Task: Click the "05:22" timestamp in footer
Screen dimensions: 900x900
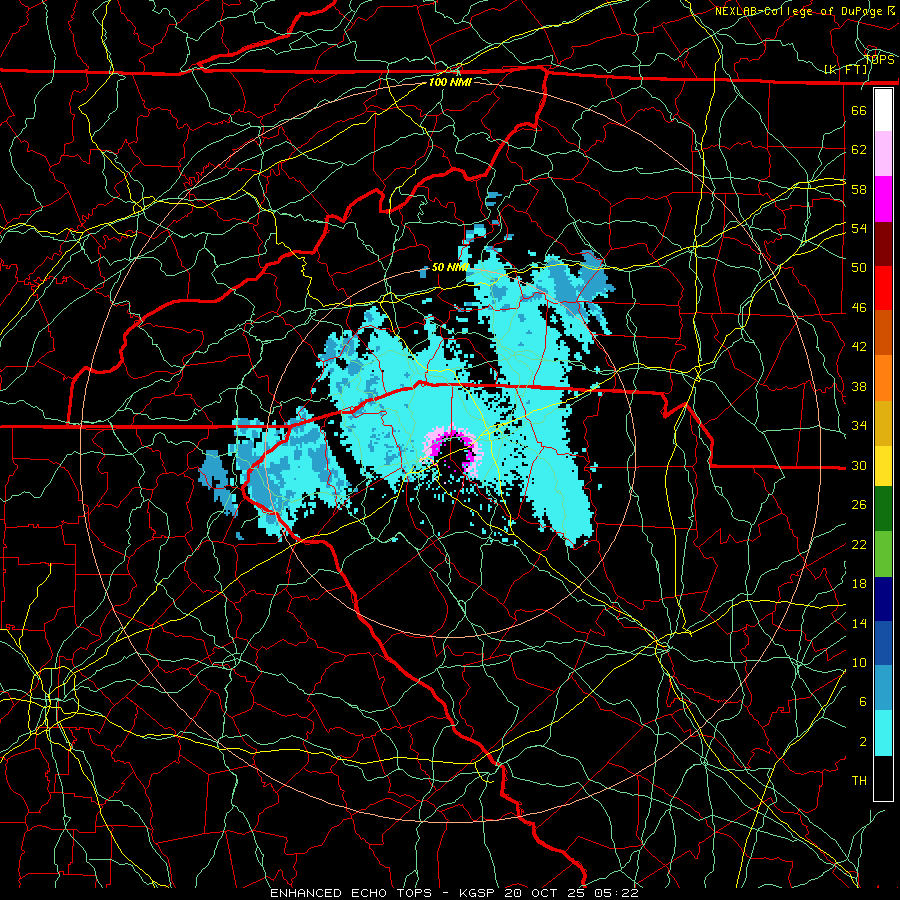Action: [x=615, y=893]
